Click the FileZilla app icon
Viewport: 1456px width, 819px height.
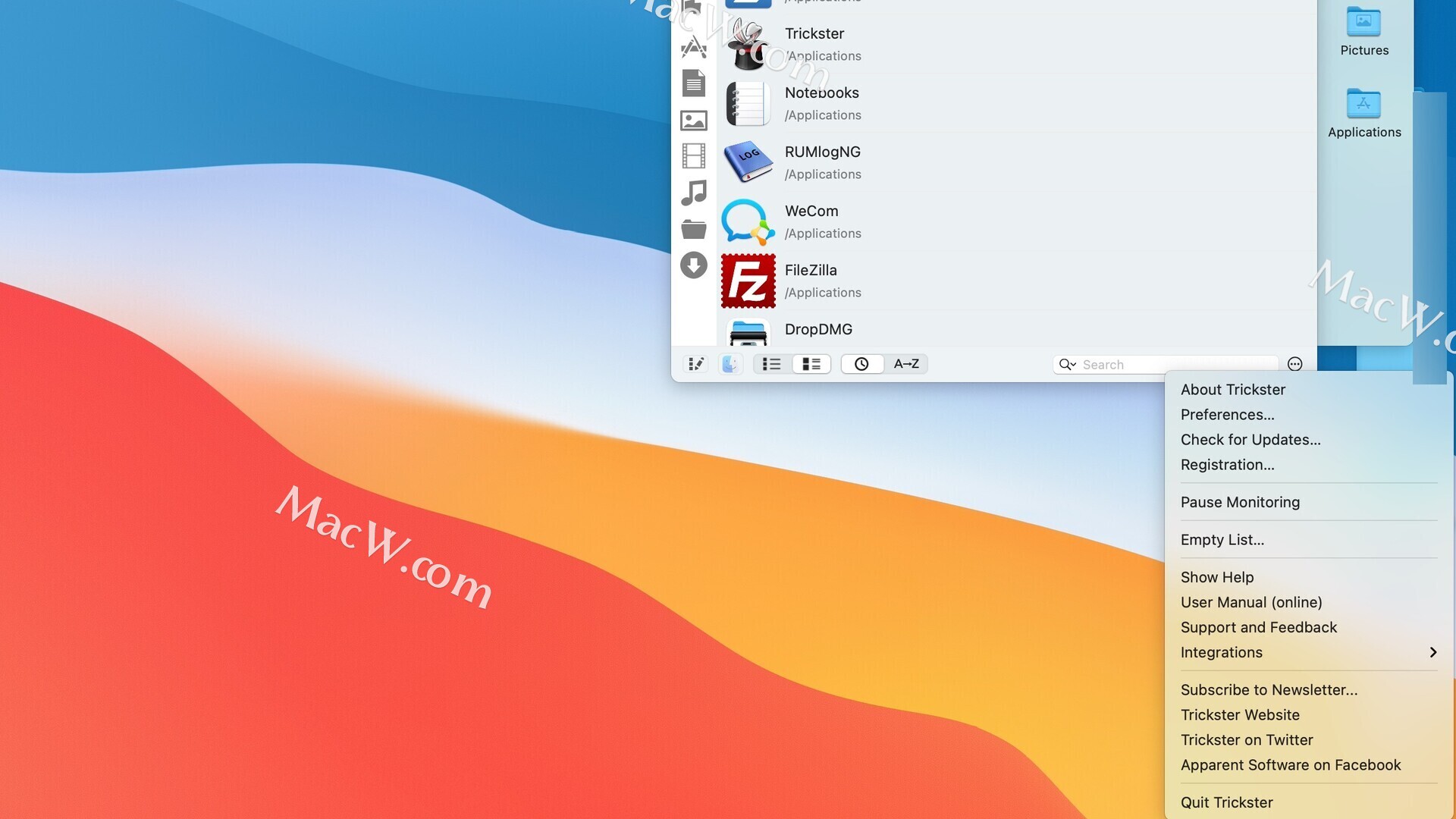pyautogui.click(x=748, y=281)
